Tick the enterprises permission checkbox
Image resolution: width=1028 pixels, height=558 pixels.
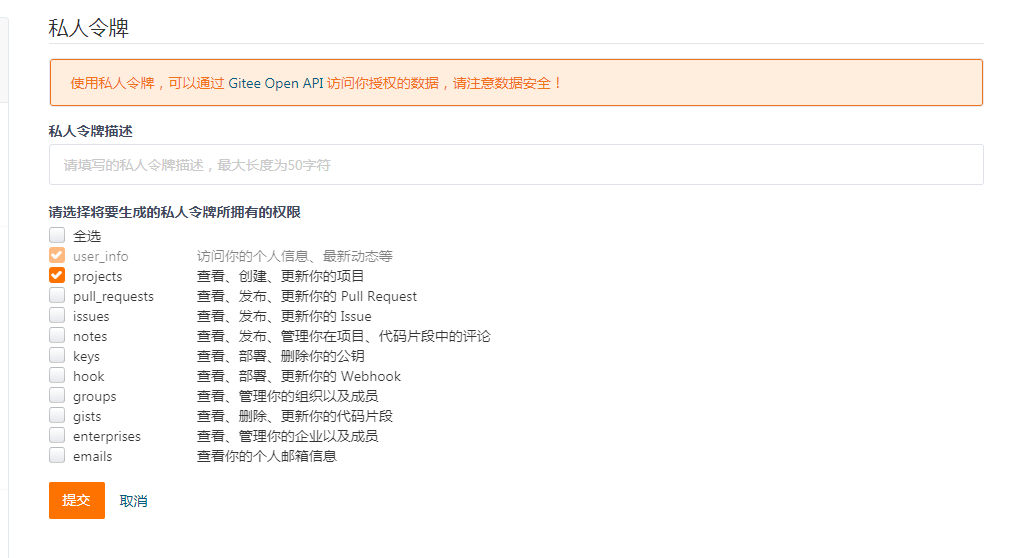coord(57,435)
